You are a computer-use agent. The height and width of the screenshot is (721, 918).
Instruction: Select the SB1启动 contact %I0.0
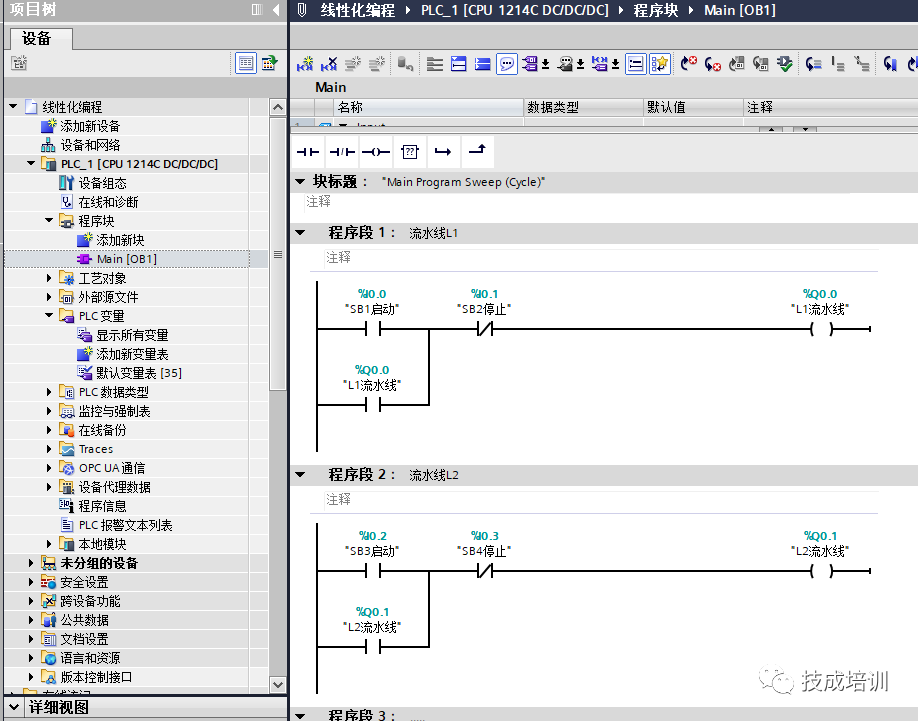372,329
